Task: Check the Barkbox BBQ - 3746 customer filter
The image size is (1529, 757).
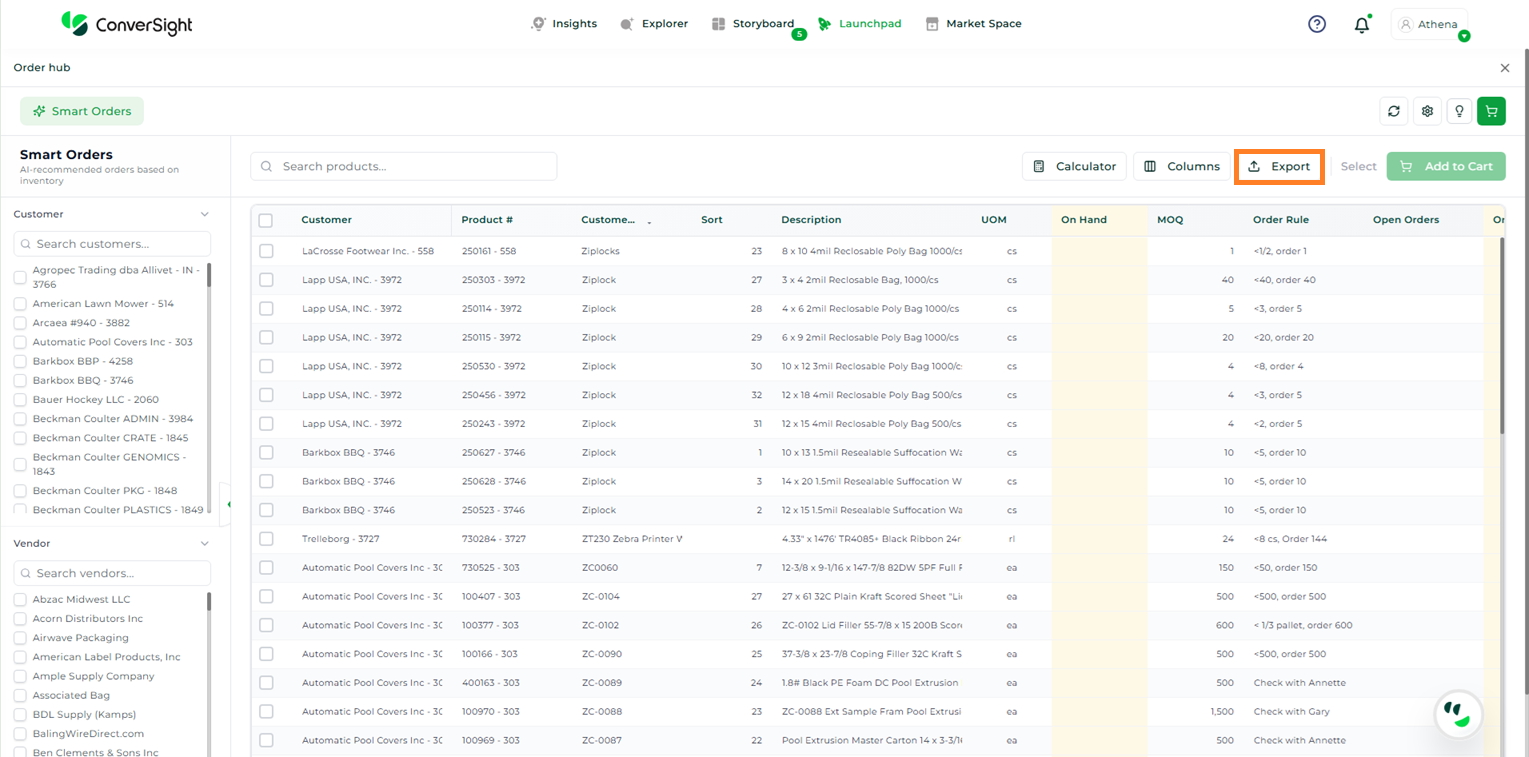Action: (x=20, y=381)
